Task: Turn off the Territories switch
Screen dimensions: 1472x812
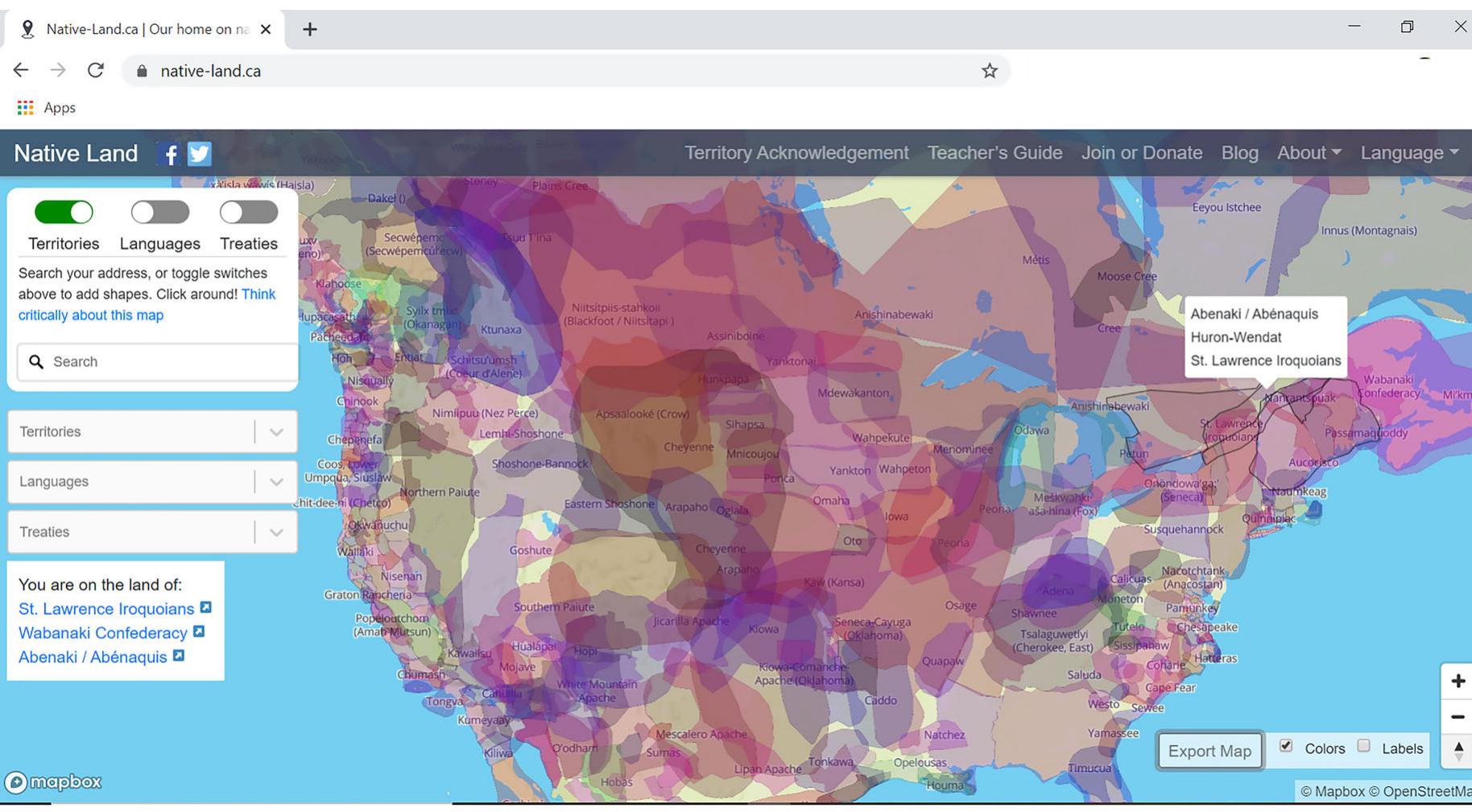Action: (64, 212)
